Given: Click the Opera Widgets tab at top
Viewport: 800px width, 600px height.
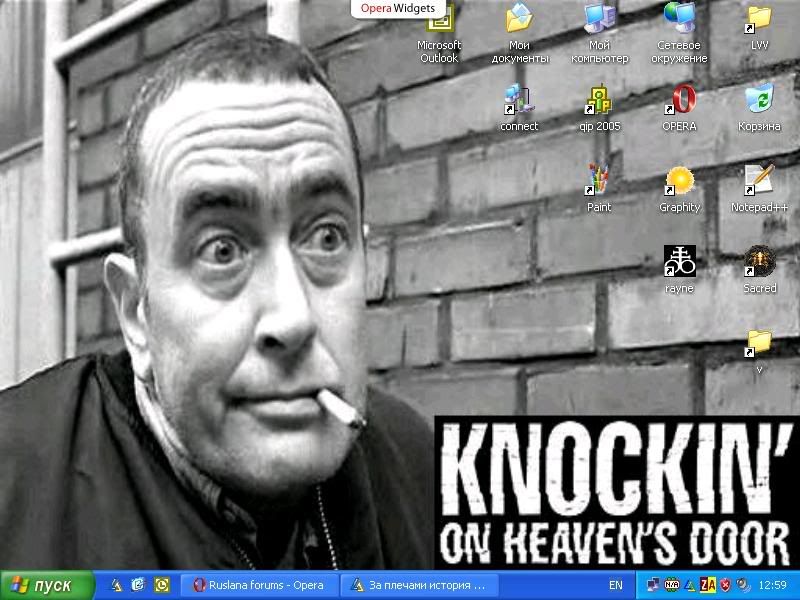Looking at the screenshot, I should pos(398,8).
